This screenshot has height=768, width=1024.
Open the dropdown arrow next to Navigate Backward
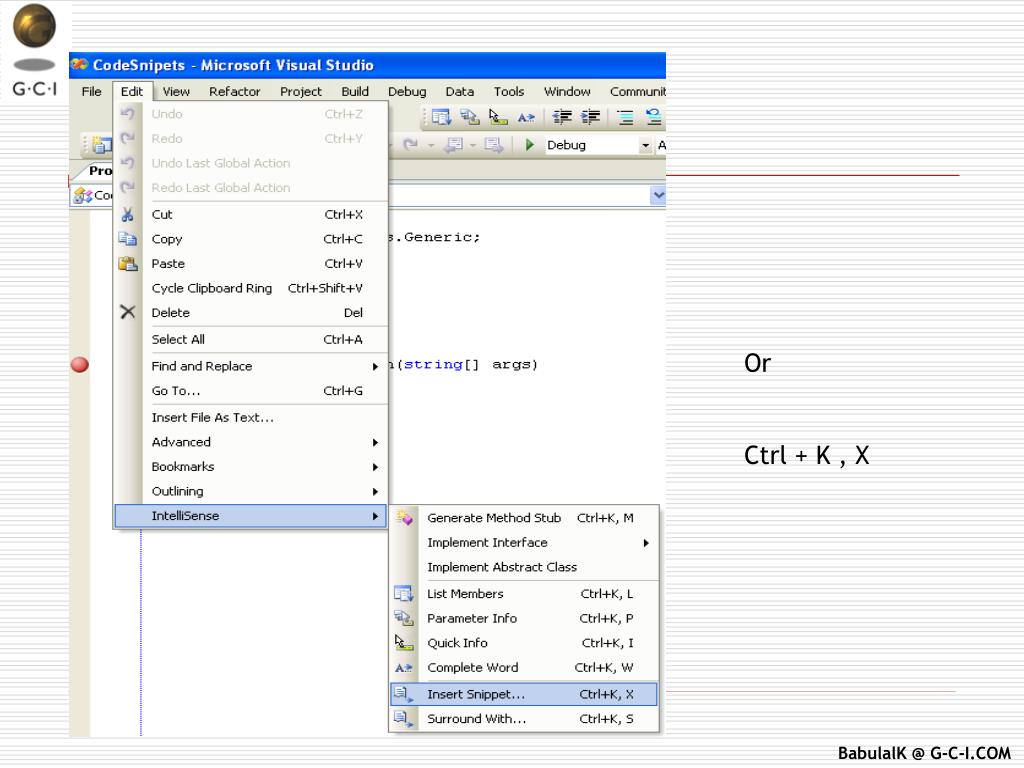point(473,145)
